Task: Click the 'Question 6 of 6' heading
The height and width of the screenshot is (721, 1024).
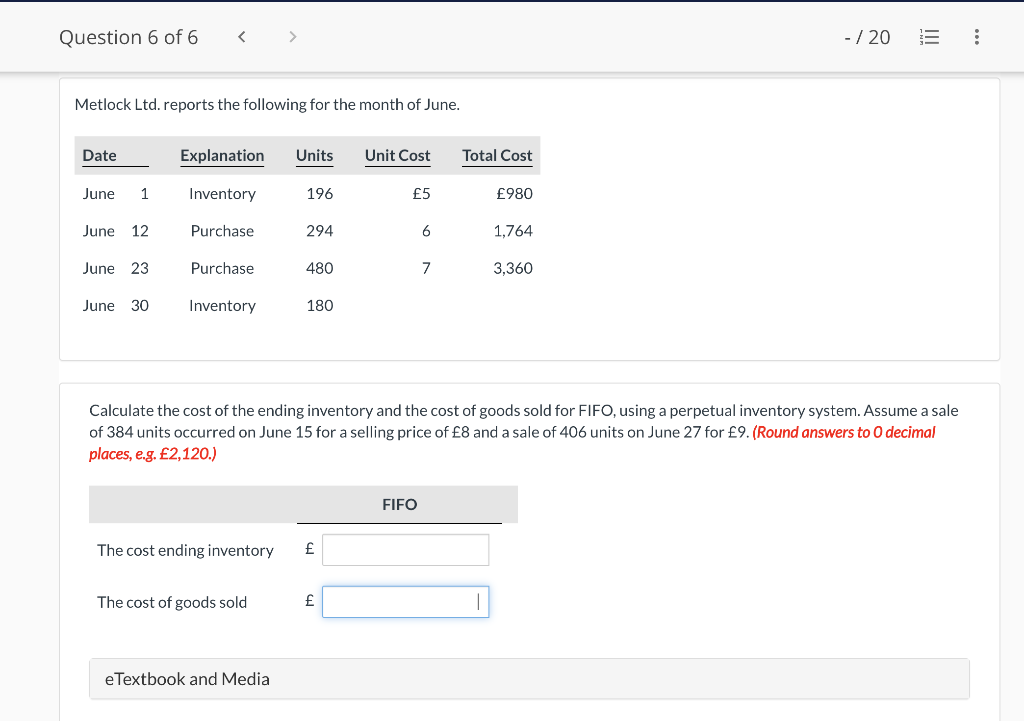Action: (x=129, y=37)
